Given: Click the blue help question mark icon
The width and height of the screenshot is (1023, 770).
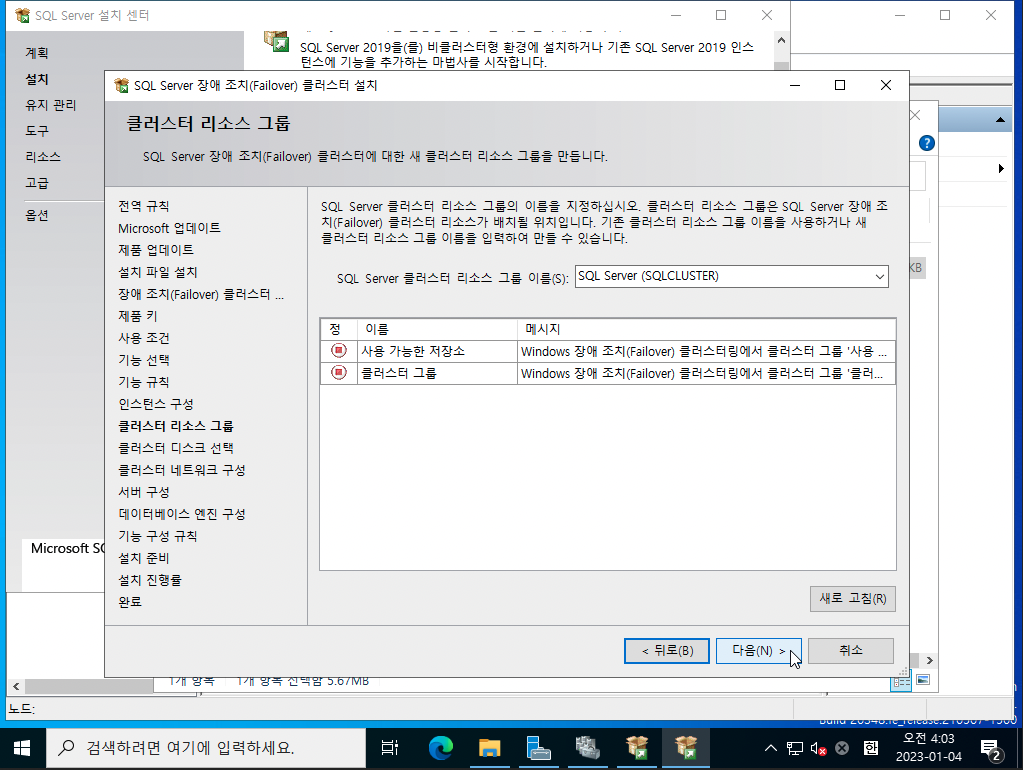Looking at the screenshot, I should click(926, 143).
